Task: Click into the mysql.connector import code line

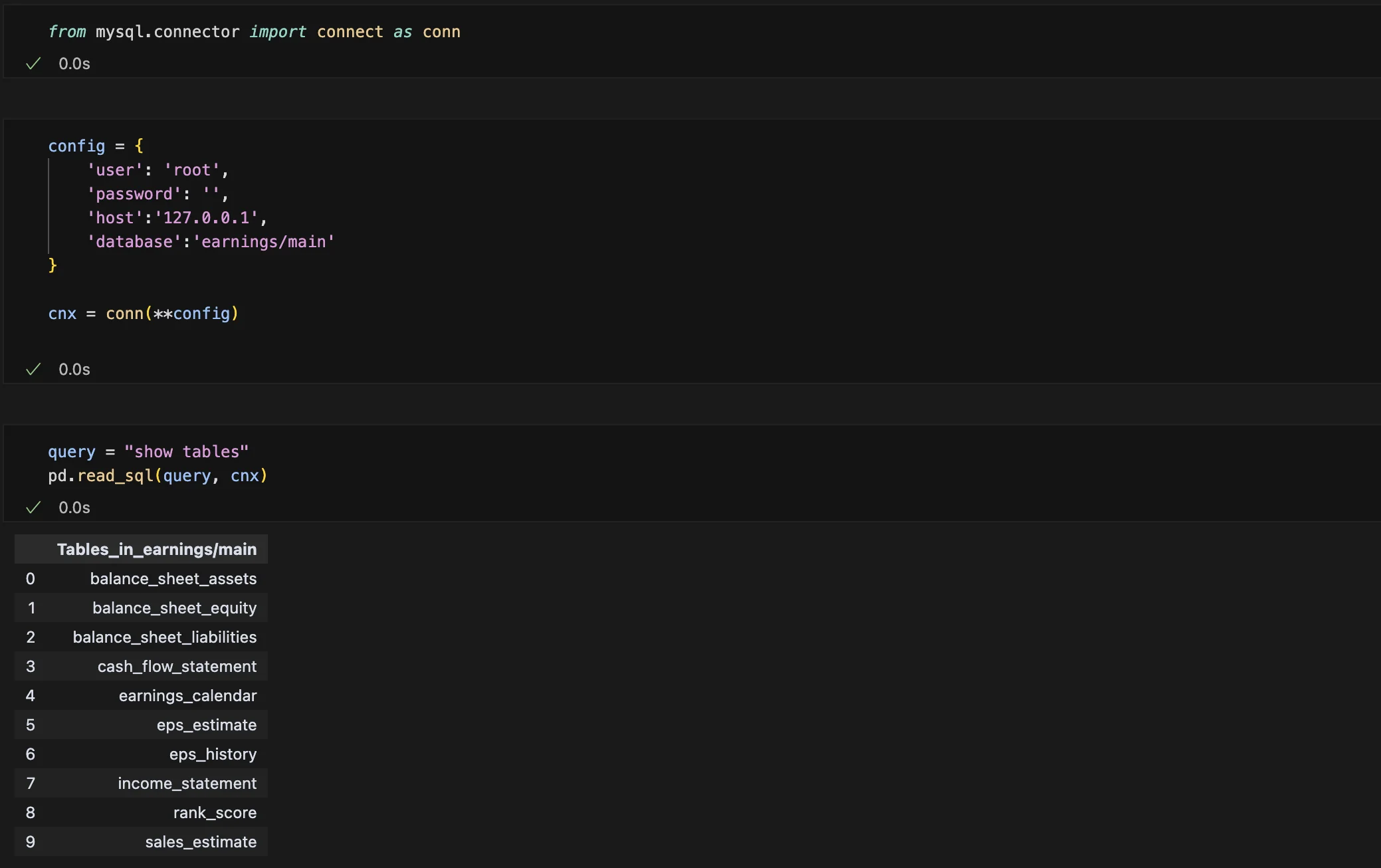Action: [254, 32]
